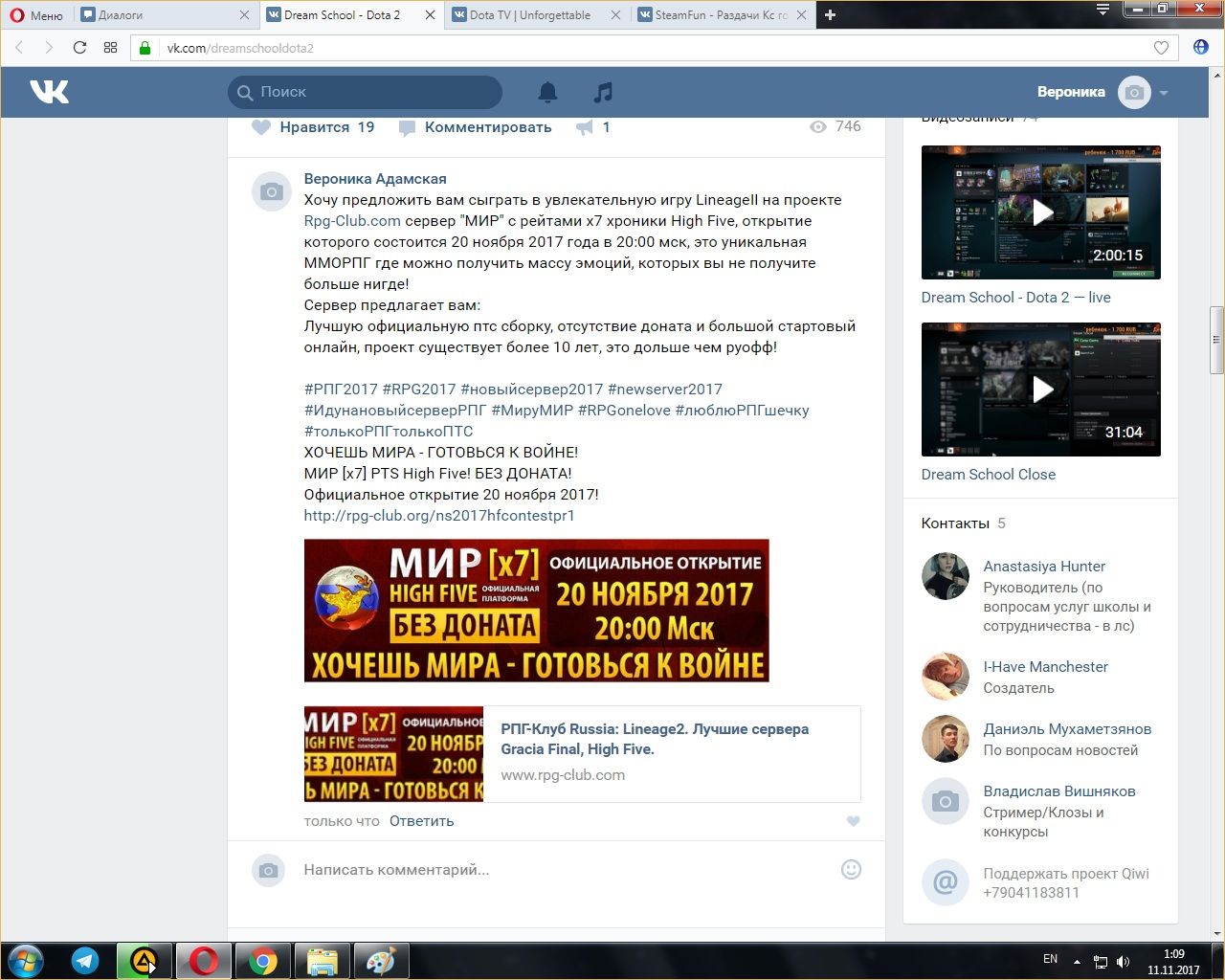Switch to the SteamFun browser tab
The height and width of the screenshot is (980, 1225).
(722, 14)
